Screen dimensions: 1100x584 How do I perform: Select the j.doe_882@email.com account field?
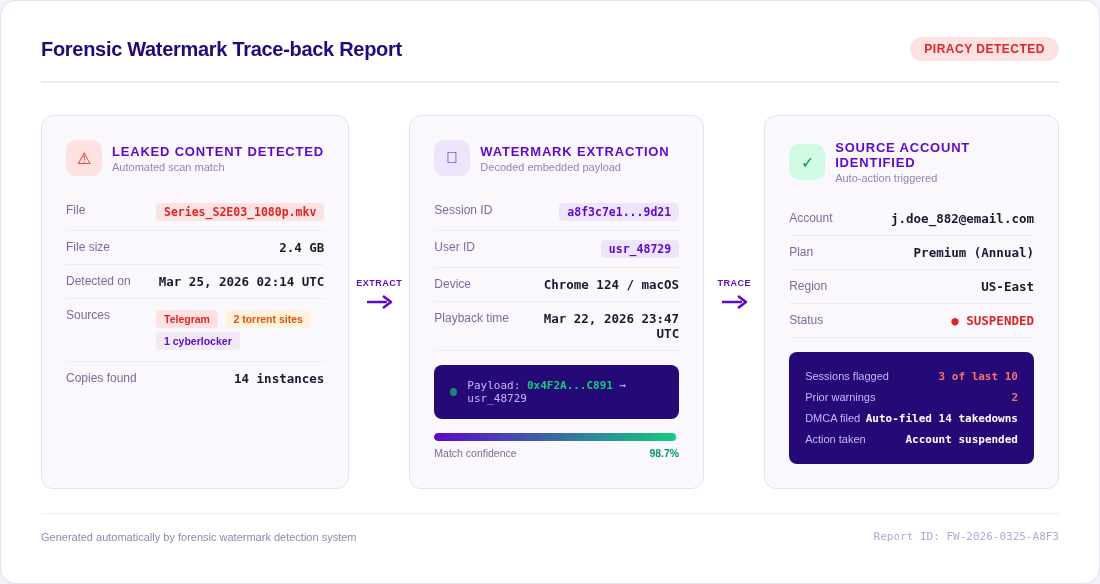pos(962,218)
